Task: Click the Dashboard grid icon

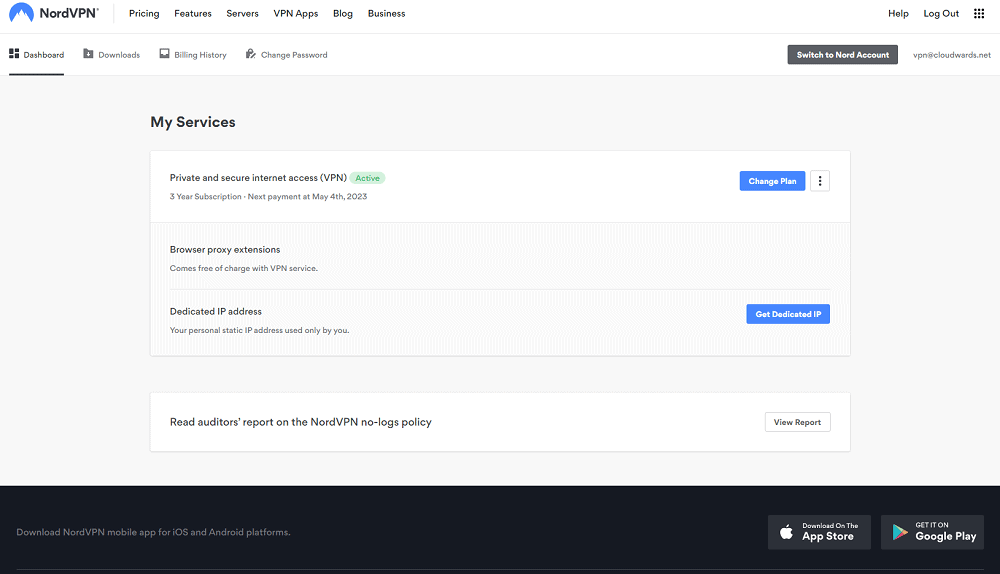Action: [14, 54]
